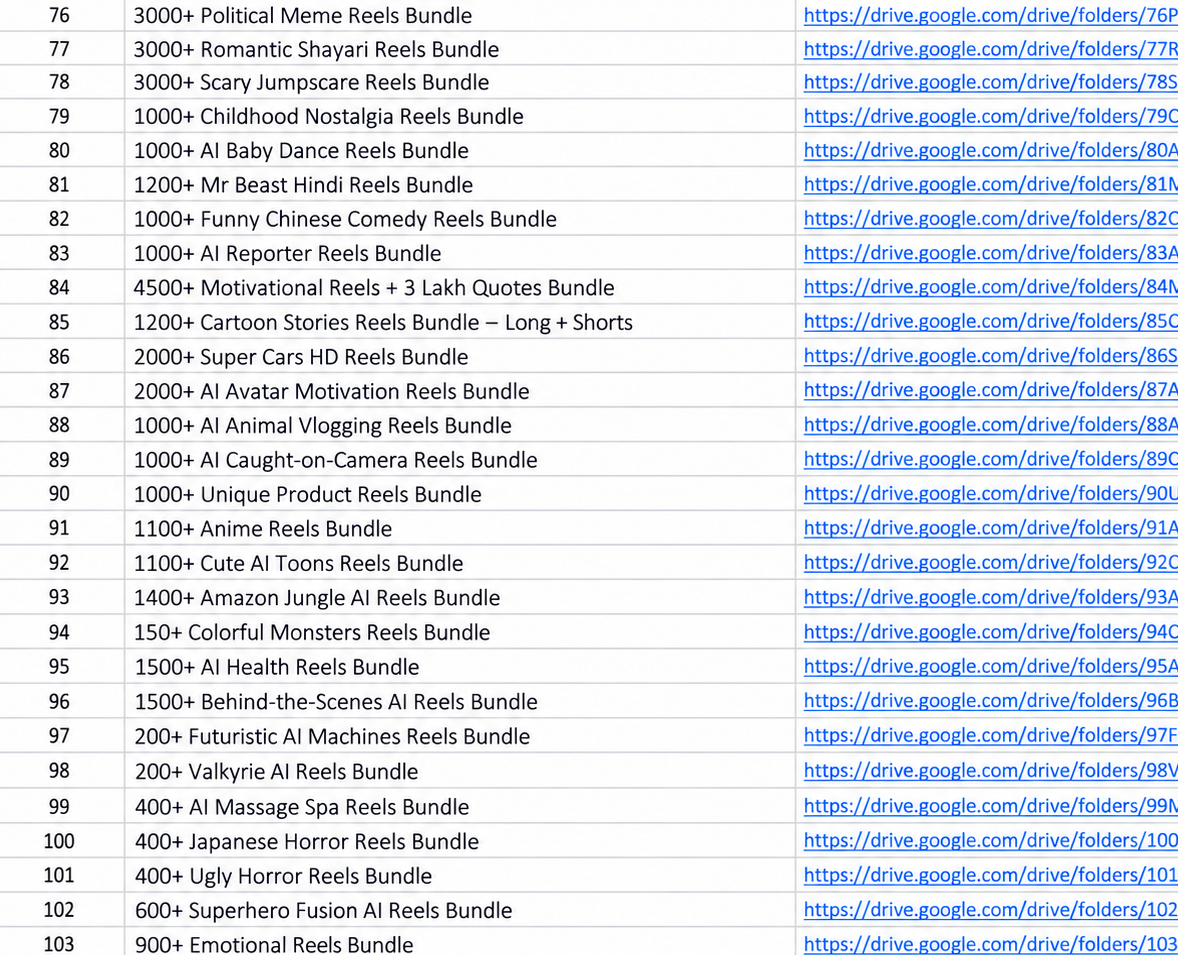1178x956 pixels.
Task: Select '1000+ AI Caught-on-Camera Reels Bundle' cell
Action: (x=460, y=460)
